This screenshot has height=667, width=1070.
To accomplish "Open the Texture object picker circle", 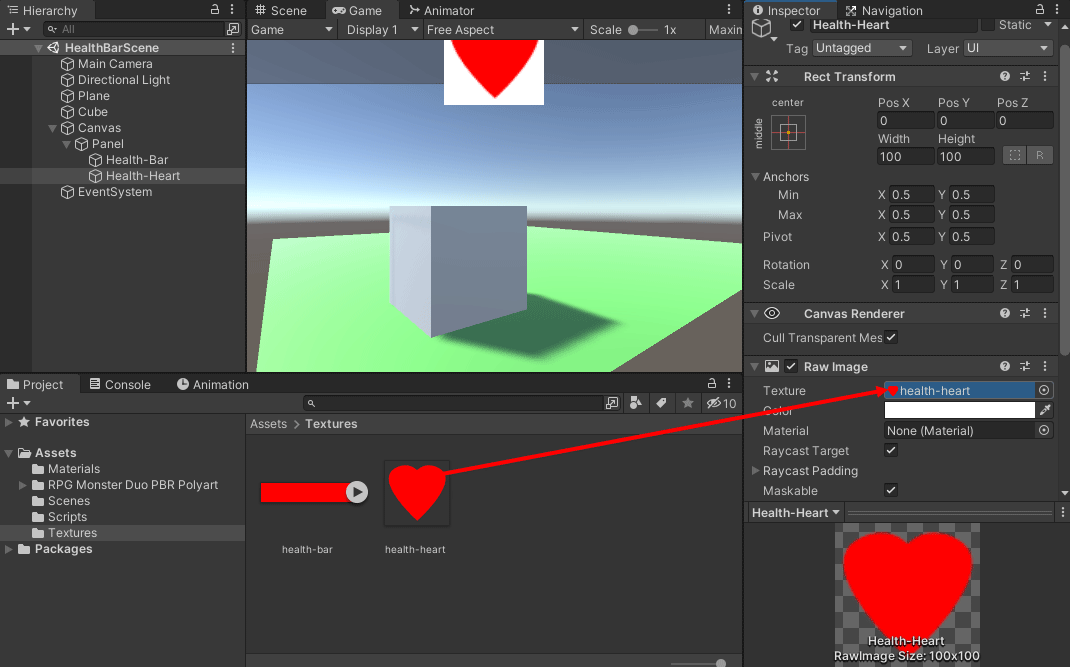I will [x=1044, y=391].
